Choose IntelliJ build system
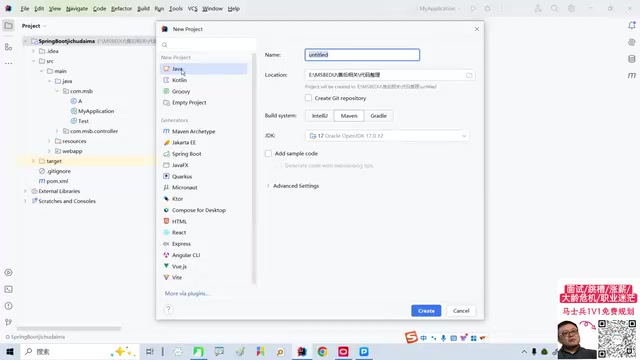Image resolution: width=640 pixels, height=360 pixels. coord(320,116)
